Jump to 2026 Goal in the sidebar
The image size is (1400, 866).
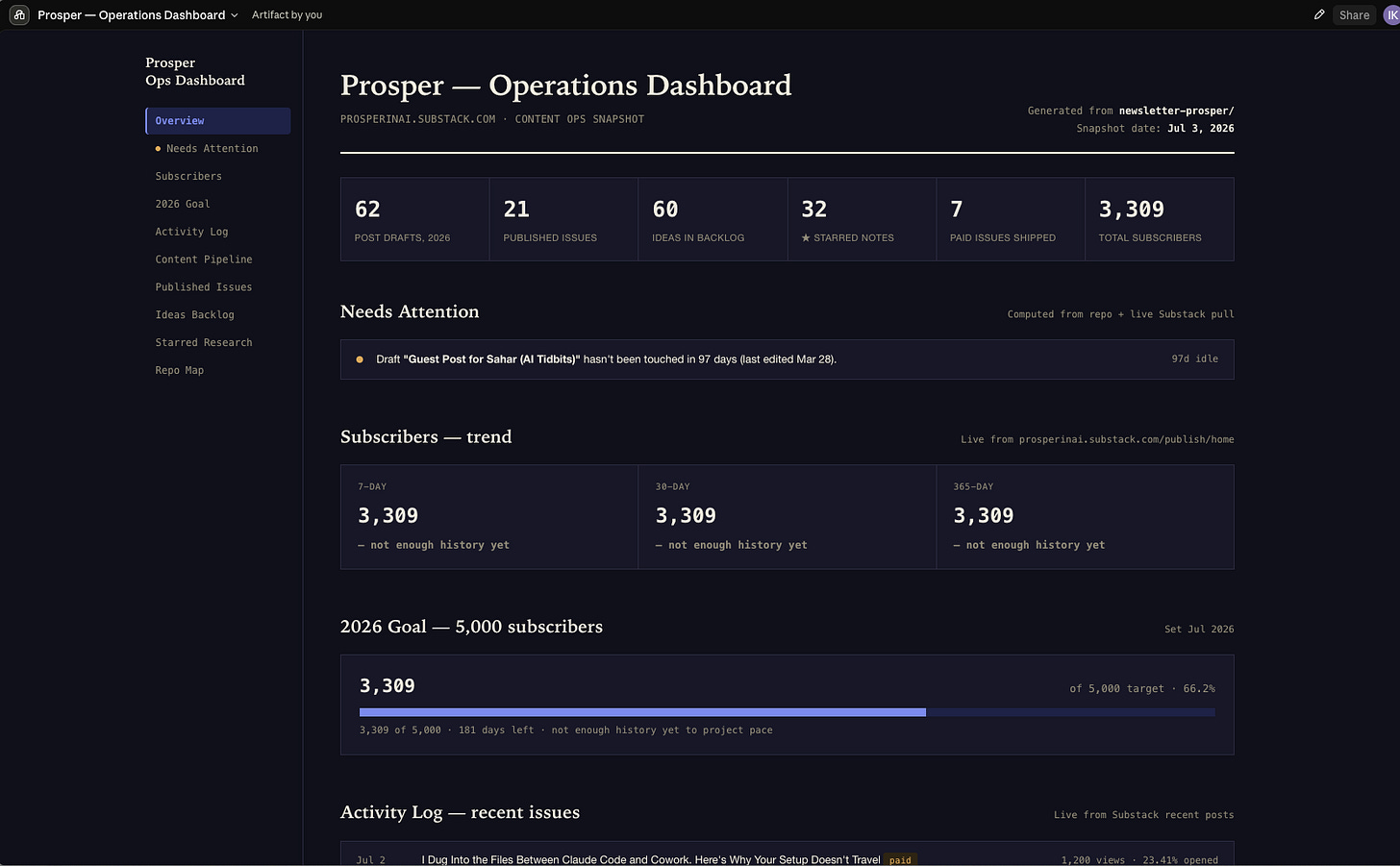183,205
